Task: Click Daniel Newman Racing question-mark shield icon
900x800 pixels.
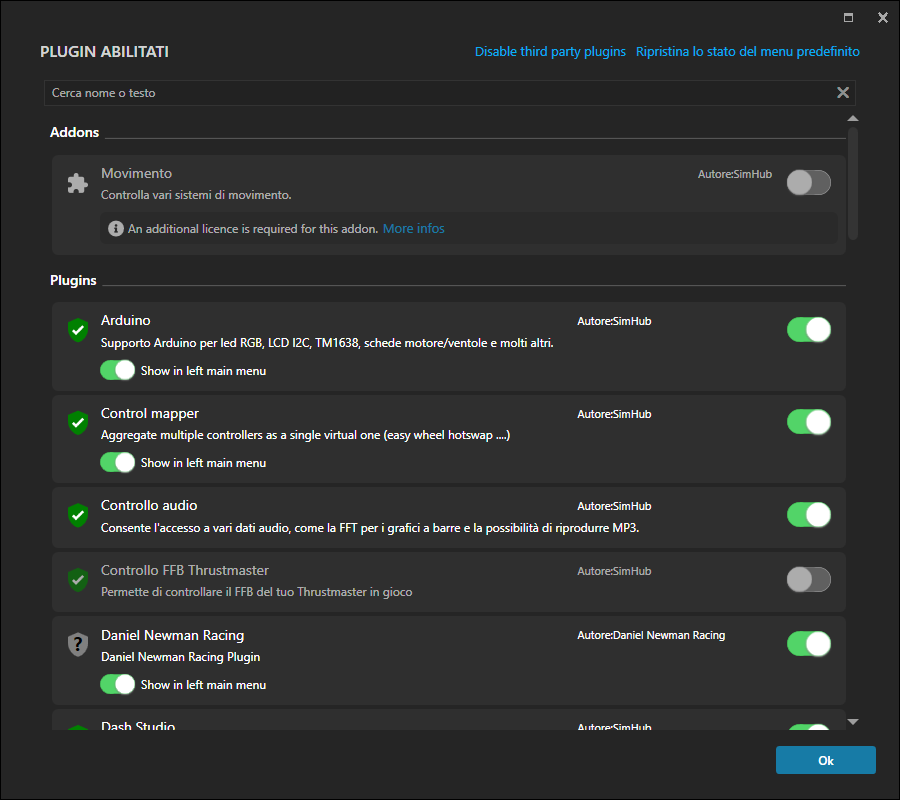Action: [77, 645]
